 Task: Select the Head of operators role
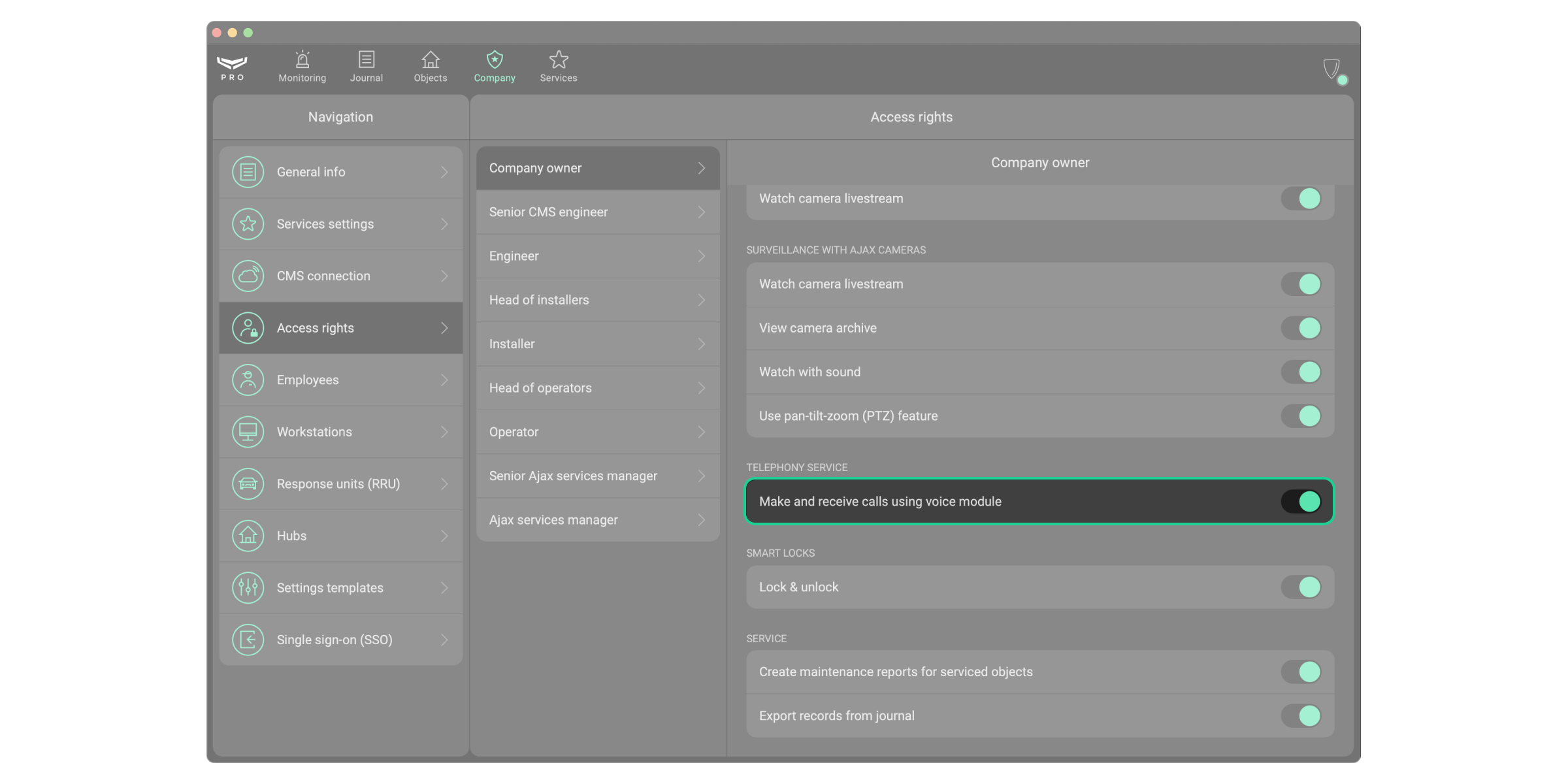[598, 388]
